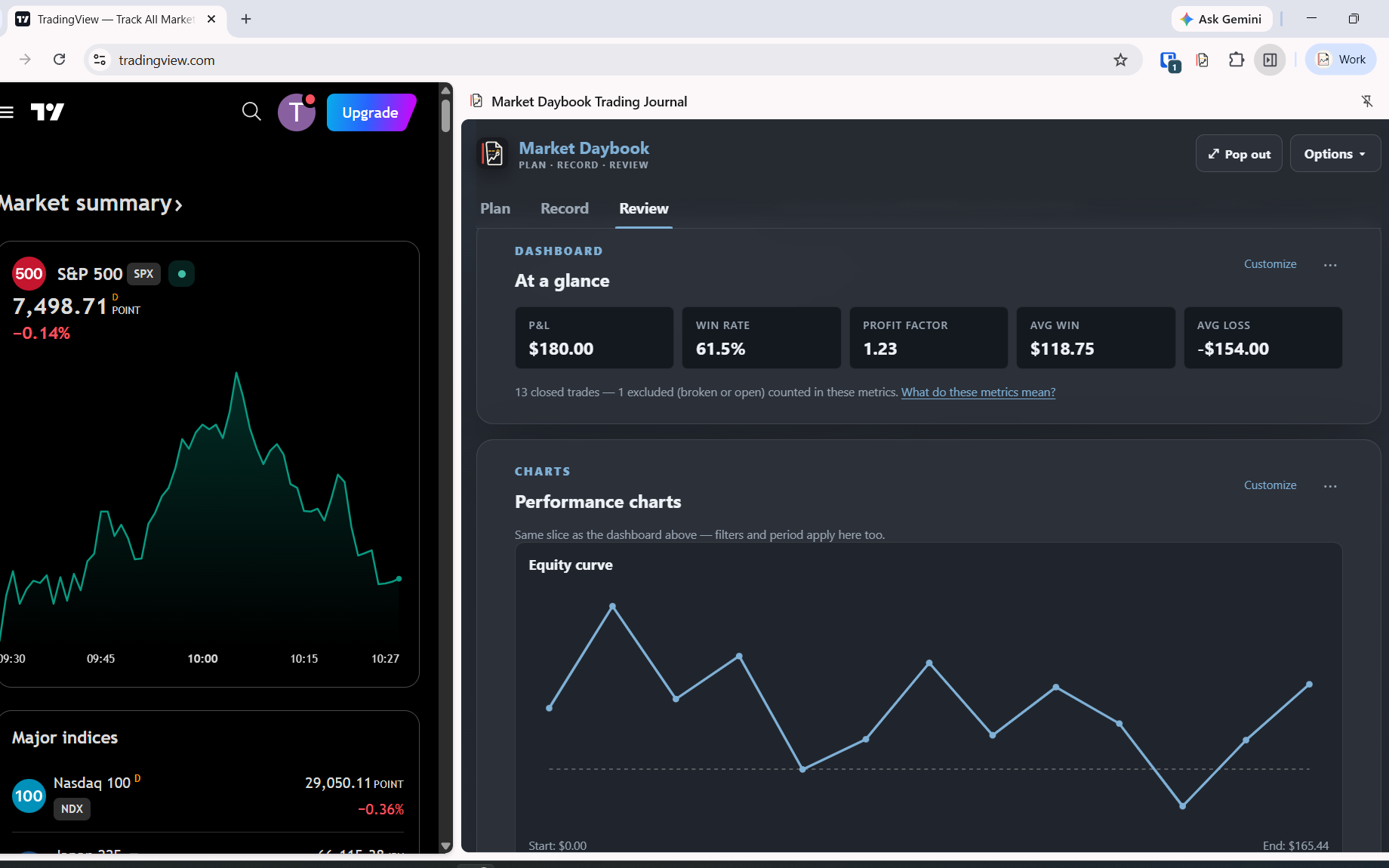Close the TradingView browser tab
This screenshot has height=868, width=1389.
211,19
